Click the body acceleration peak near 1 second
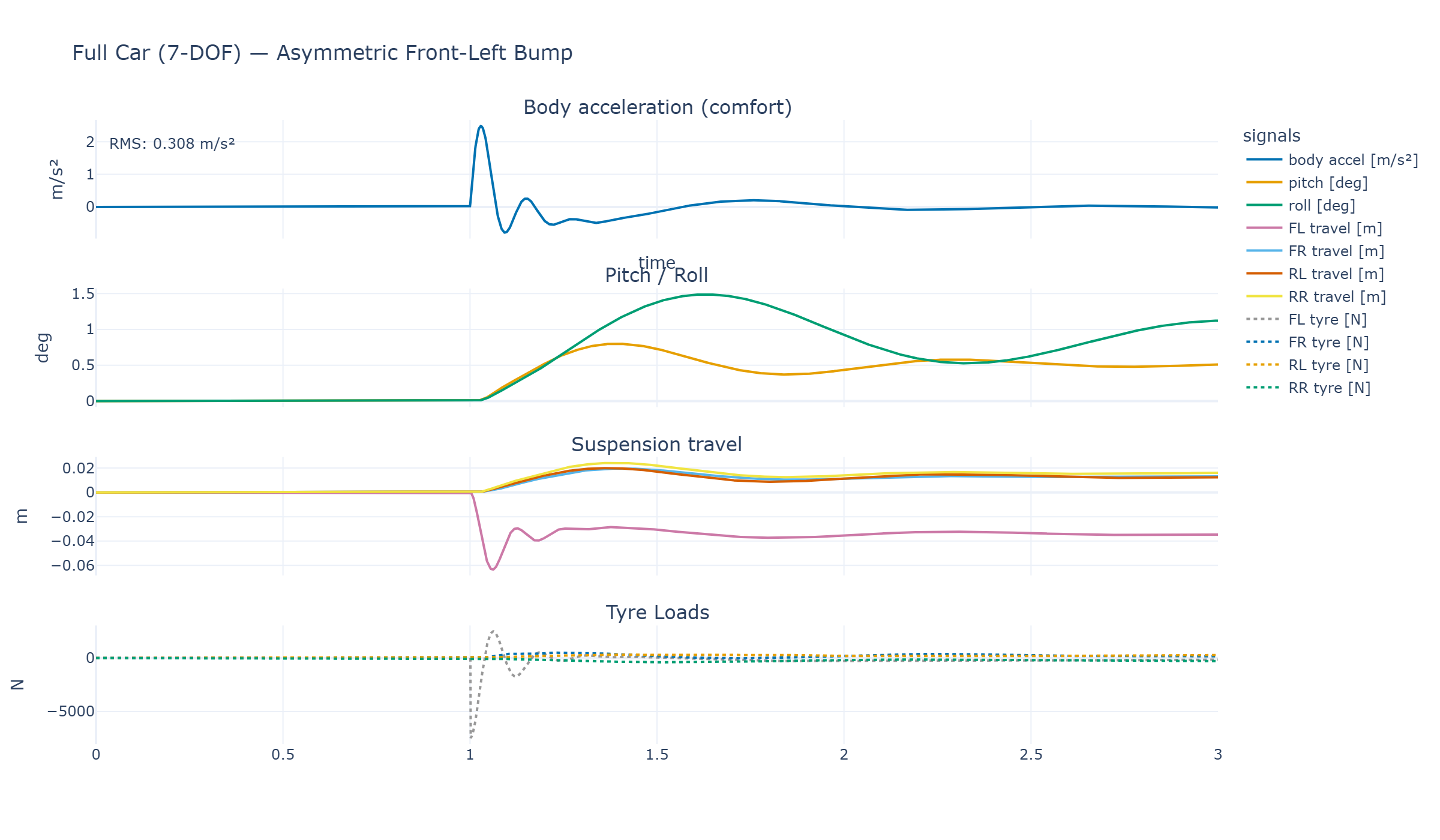Screen dimensions: 1440x840 point(481,127)
